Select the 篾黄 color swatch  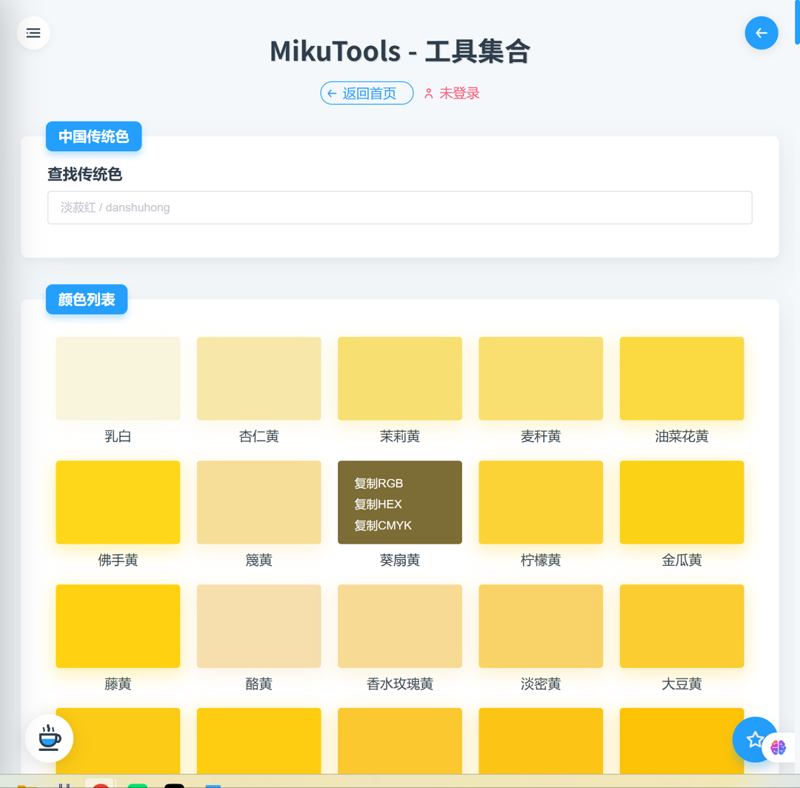[x=259, y=502]
